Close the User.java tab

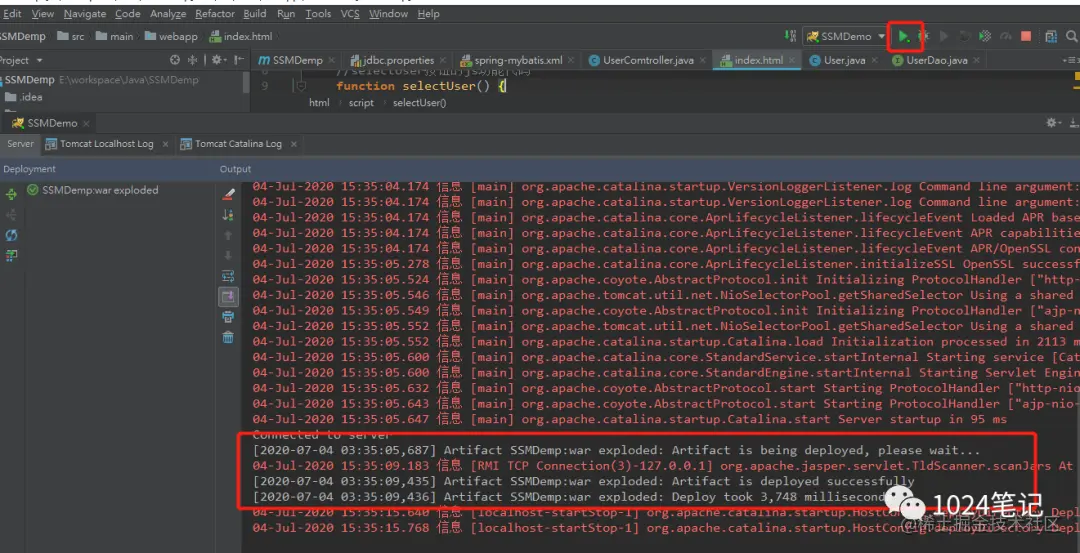tap(875, 61)
